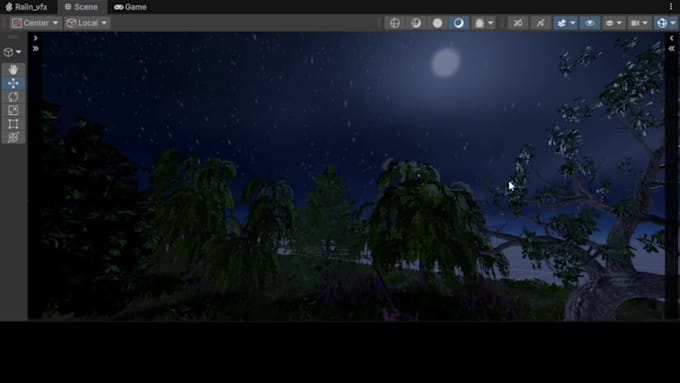Toggle scene audio on or off
This screenshot has height=383, width=680.
pos(540,23)
